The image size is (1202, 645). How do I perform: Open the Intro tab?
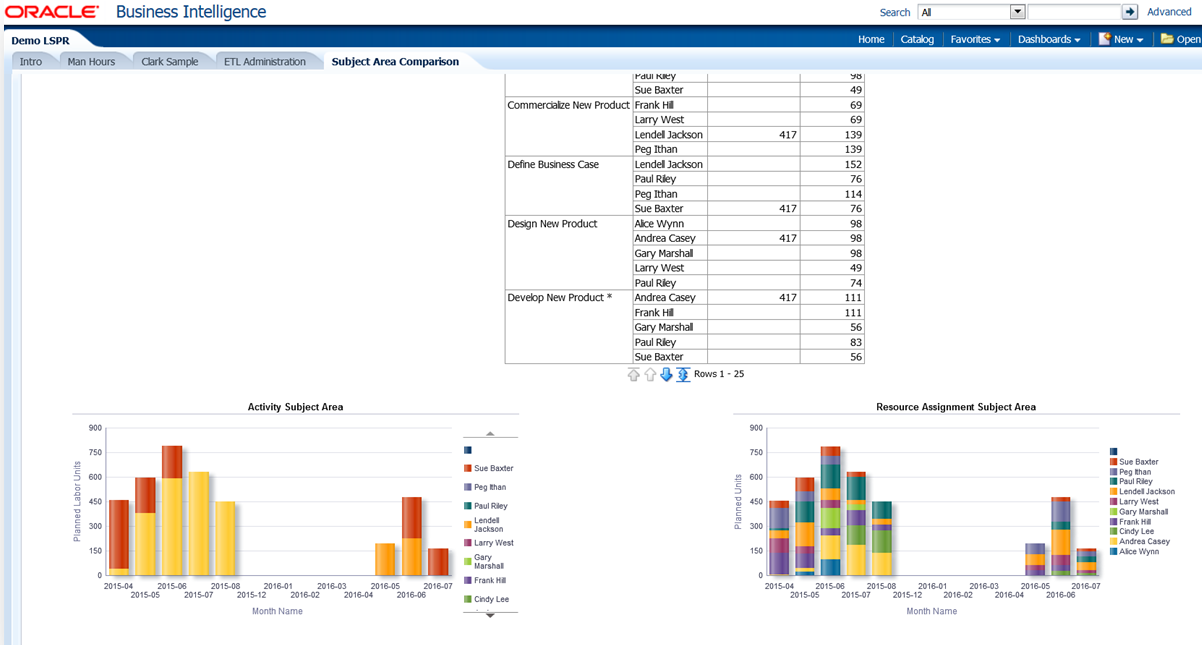31,61
